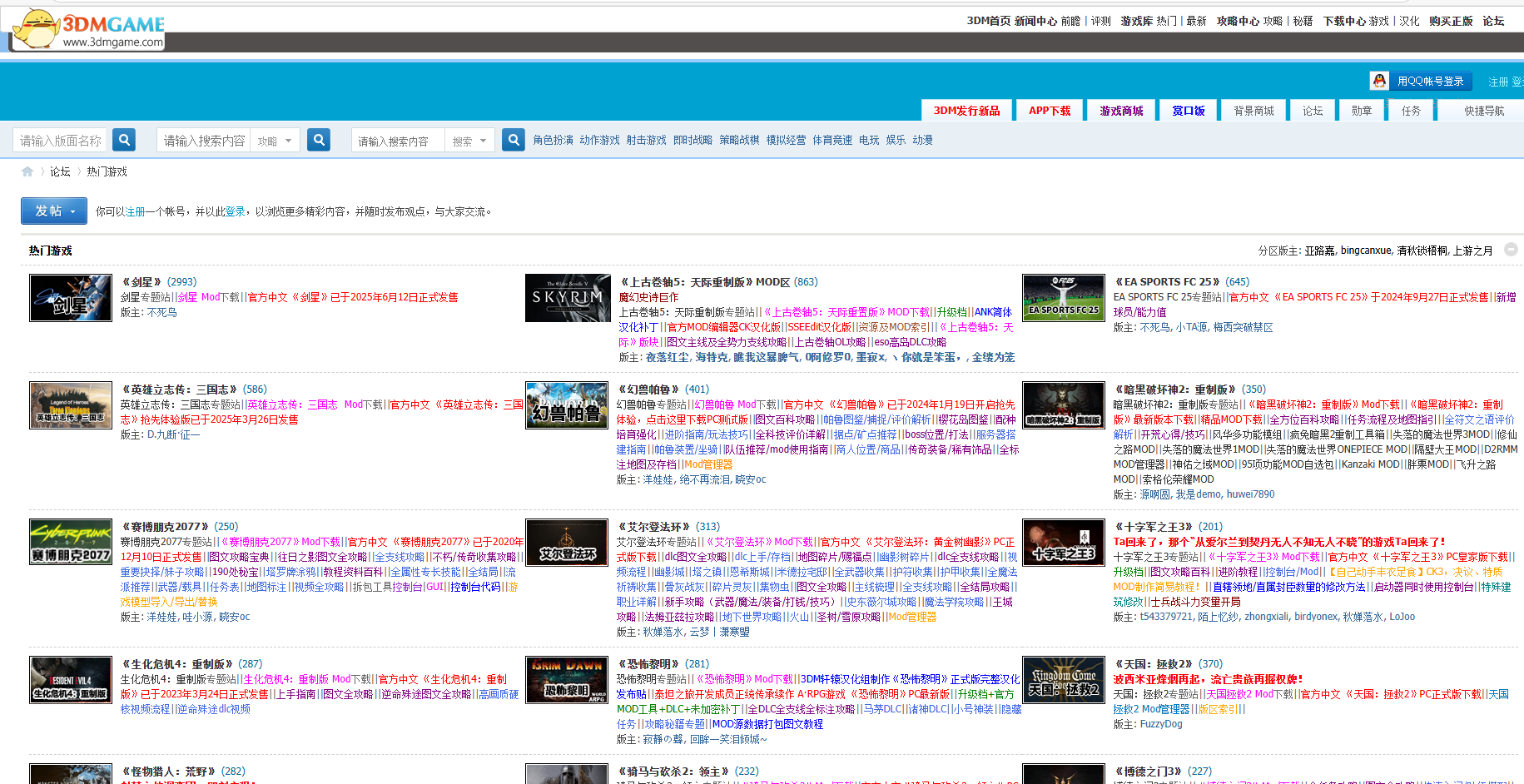Expand the 发帖 button dropdown
Screen dimensions: 1524x784
pyautogui.click(x=73, y=211)
